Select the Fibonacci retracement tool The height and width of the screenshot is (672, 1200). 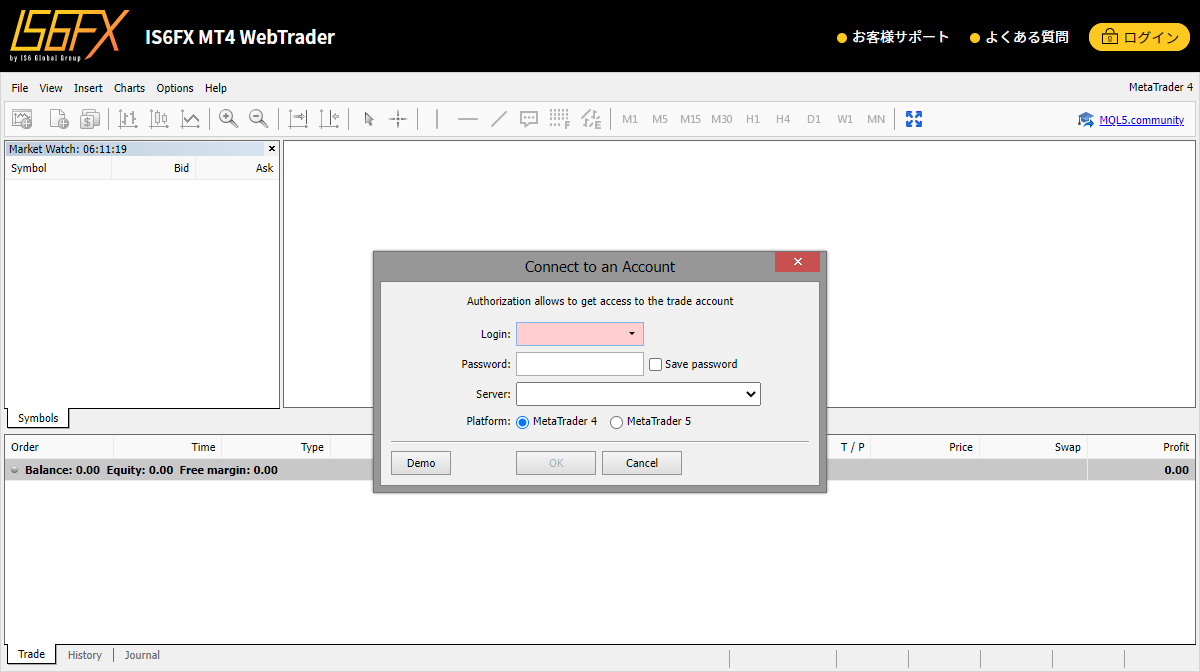point(560,119)
